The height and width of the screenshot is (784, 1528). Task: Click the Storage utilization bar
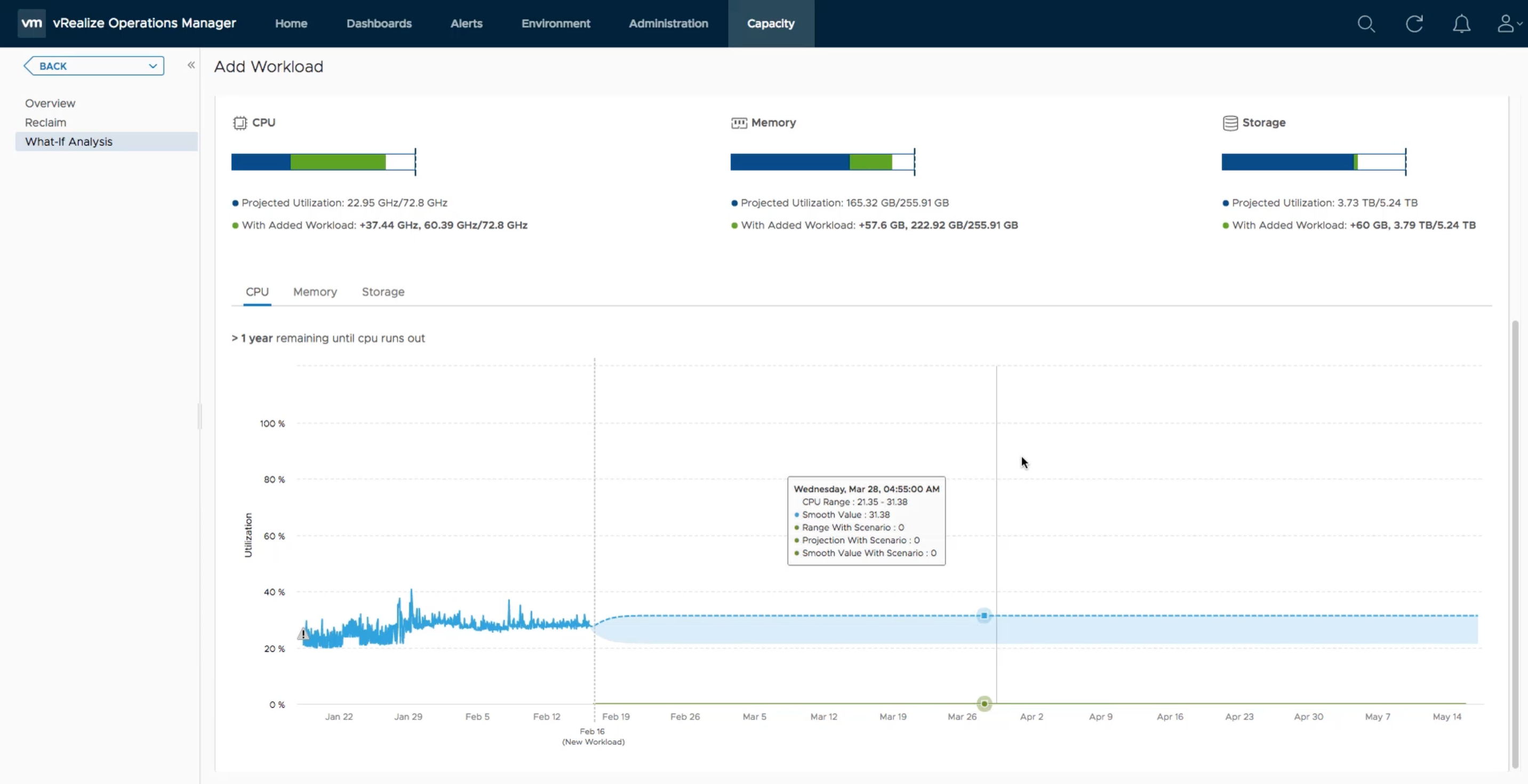1314,162
